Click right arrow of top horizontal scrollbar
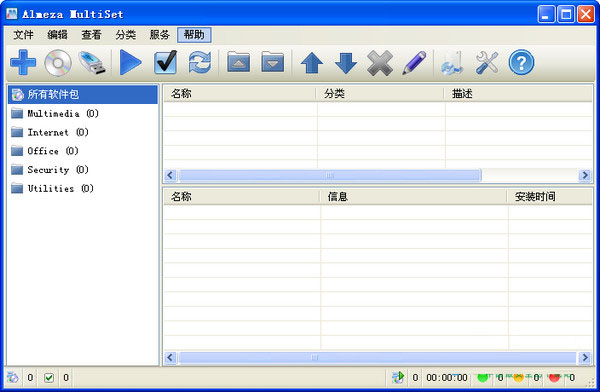 pyautogui.click(x=585, y=175)
